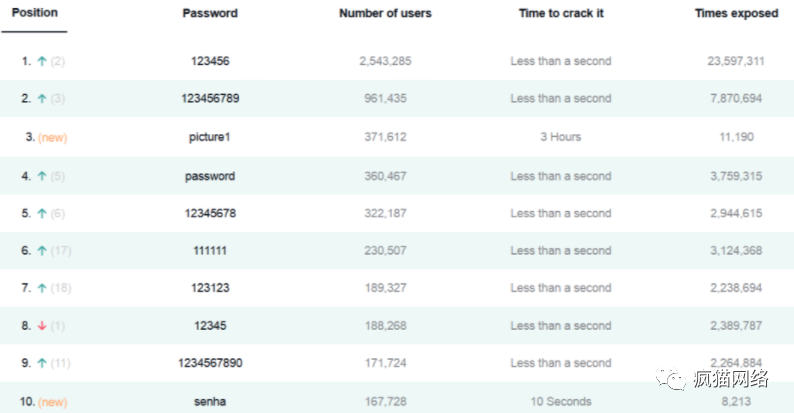Select the password 123456
Image resolution: width=794 pixels, height=413 pixels.
(x=210, y=61)
